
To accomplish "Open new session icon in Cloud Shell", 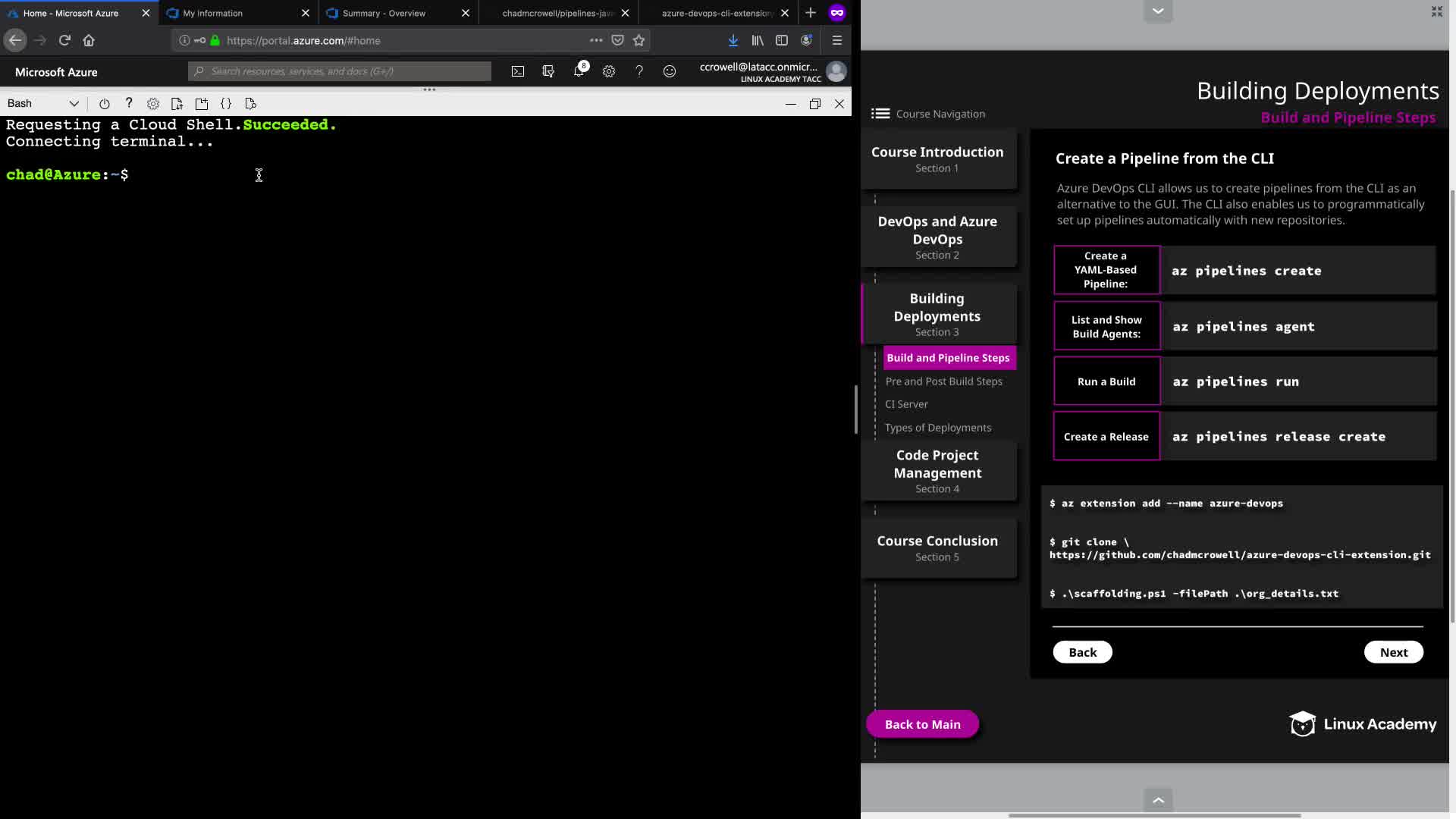I will tap(202, 104).
